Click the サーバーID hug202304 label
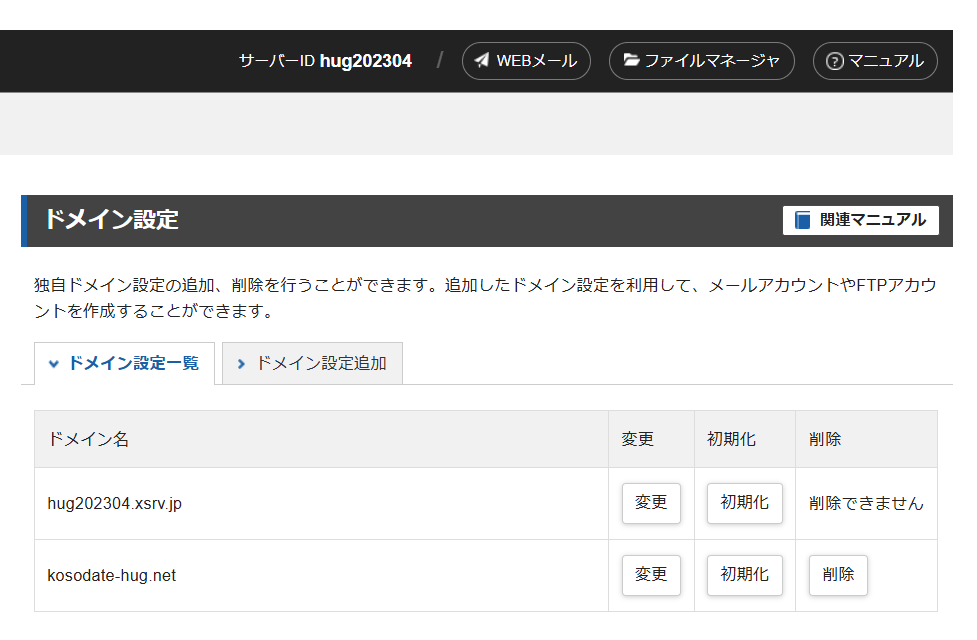 pos(325,61)
